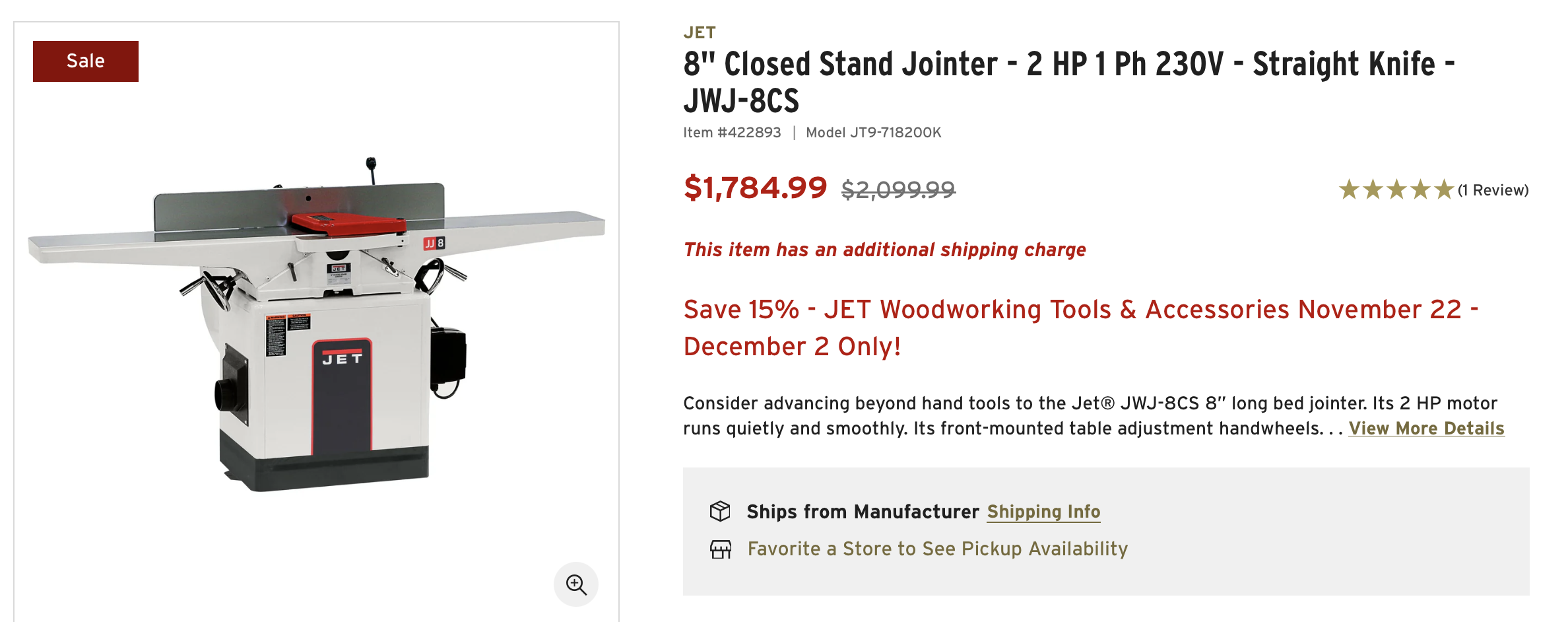1568x622 pixels.
Task: Click the jointer product photo
Action: coord(317,324)
